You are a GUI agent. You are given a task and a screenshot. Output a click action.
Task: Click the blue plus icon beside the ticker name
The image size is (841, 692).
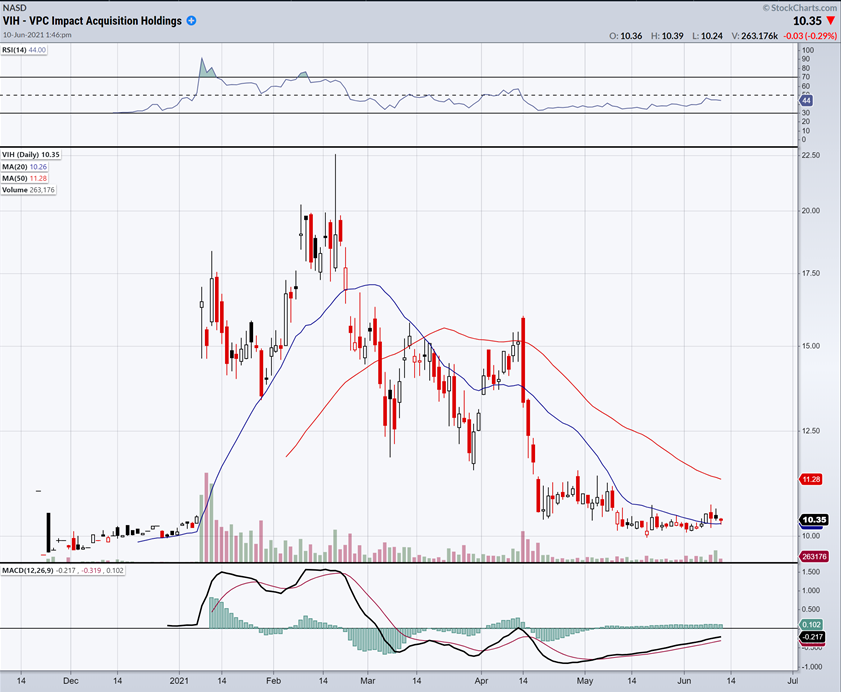[191, 21]
